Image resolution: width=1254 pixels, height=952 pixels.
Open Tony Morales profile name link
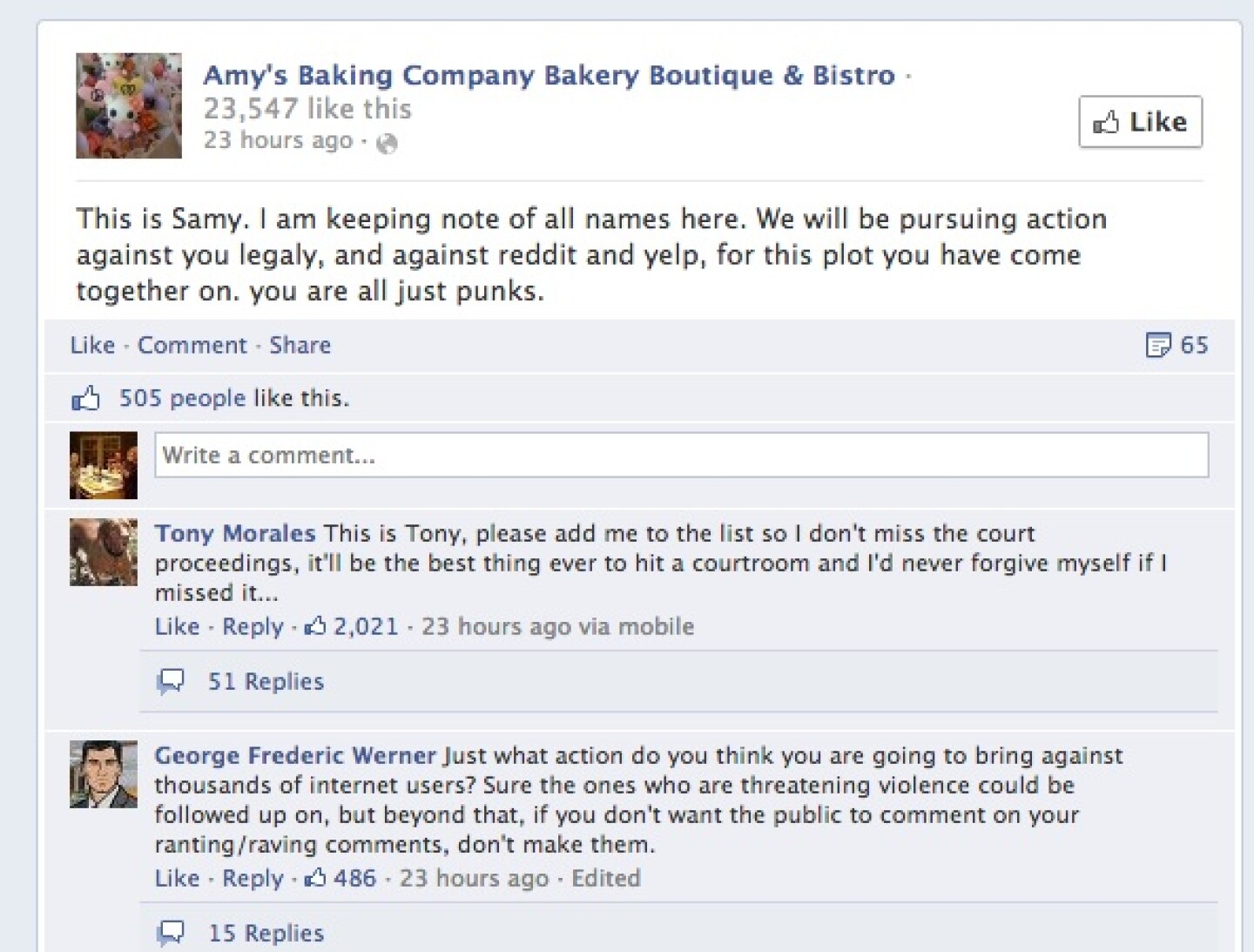click(x=235, y=533)
